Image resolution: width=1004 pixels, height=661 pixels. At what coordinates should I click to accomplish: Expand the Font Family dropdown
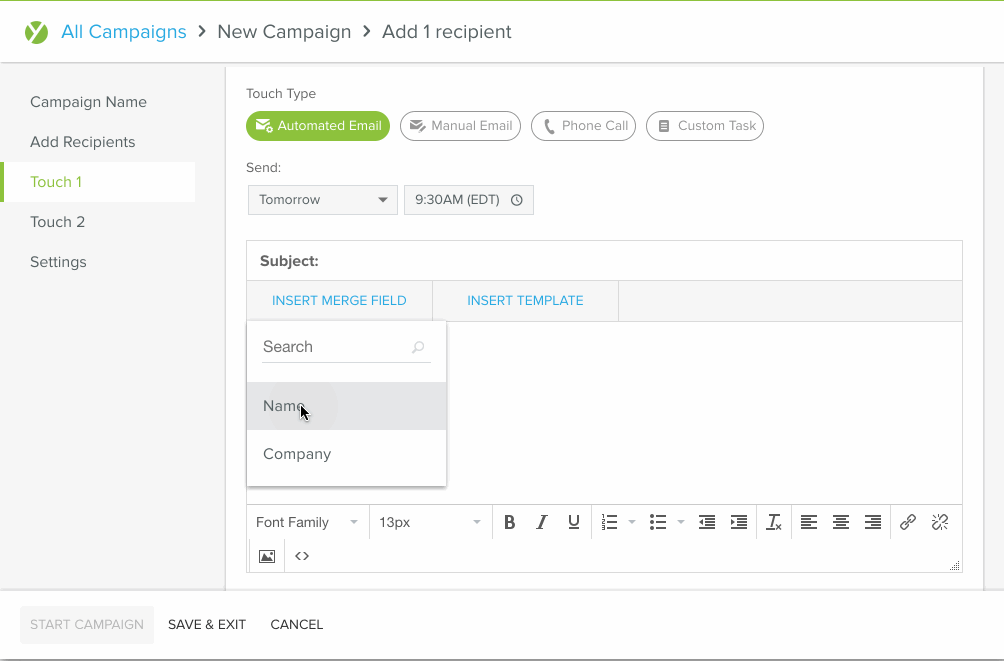306,522
